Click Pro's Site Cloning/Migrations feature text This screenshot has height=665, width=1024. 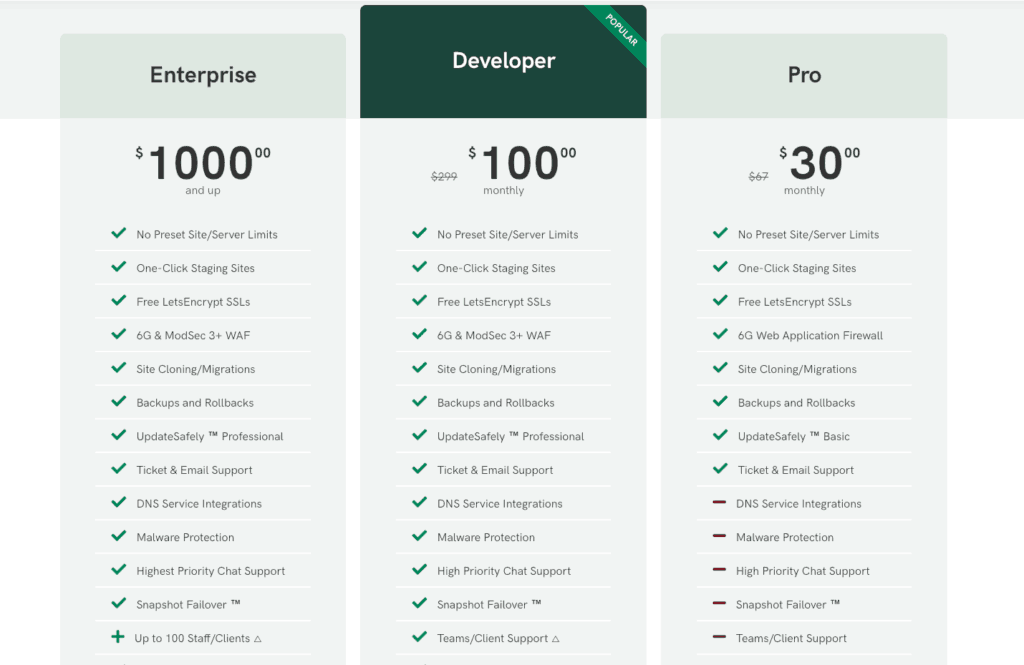(x=797, y=369)
